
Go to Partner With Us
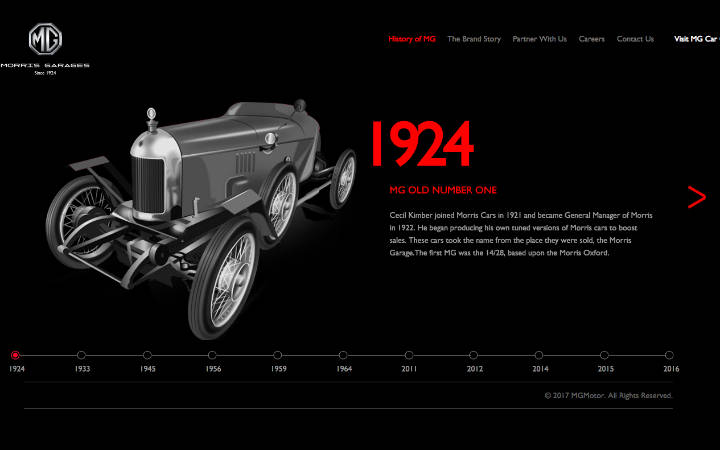pos(540,39)
